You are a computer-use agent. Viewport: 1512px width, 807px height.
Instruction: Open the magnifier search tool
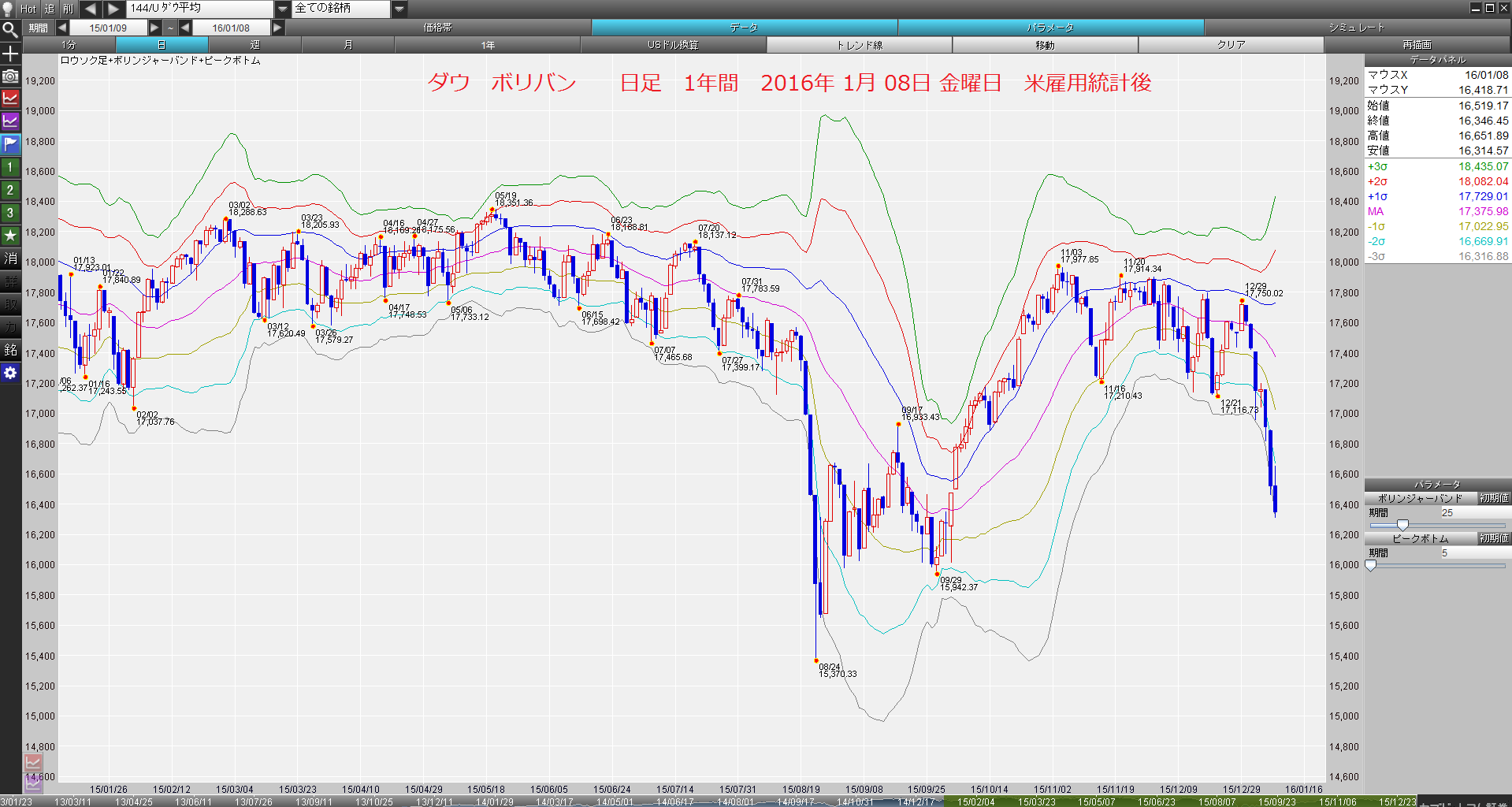pos(10,30)
